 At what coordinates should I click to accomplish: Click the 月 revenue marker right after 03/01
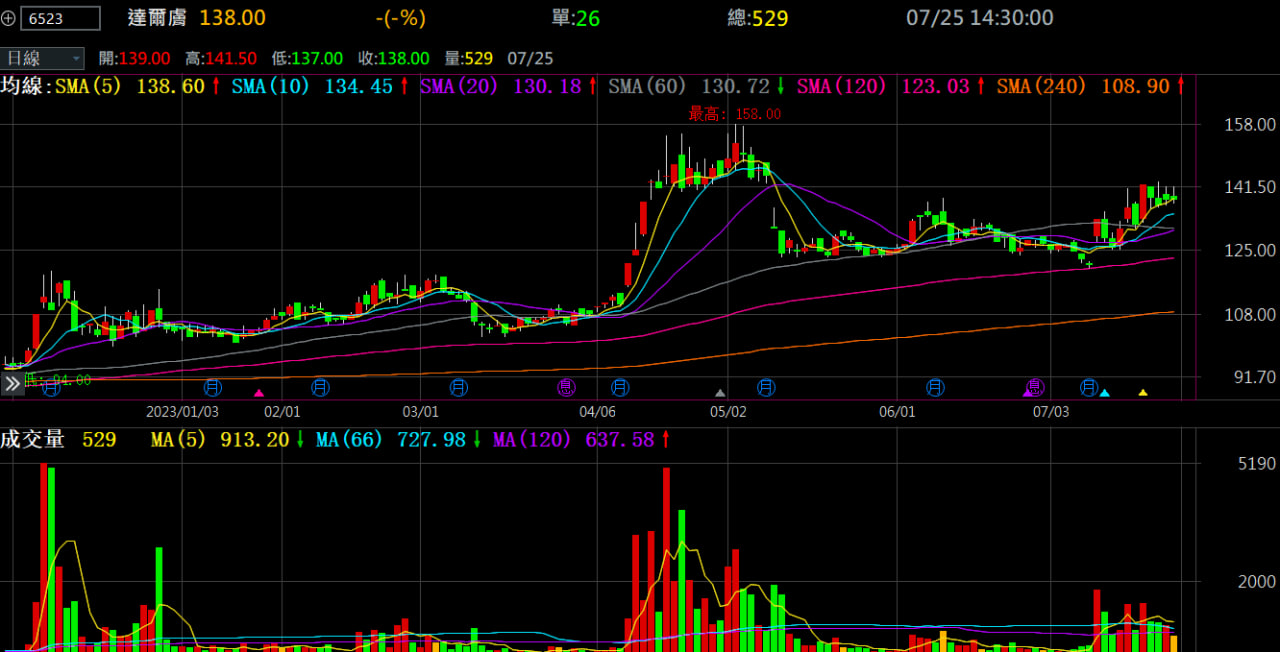458,387
